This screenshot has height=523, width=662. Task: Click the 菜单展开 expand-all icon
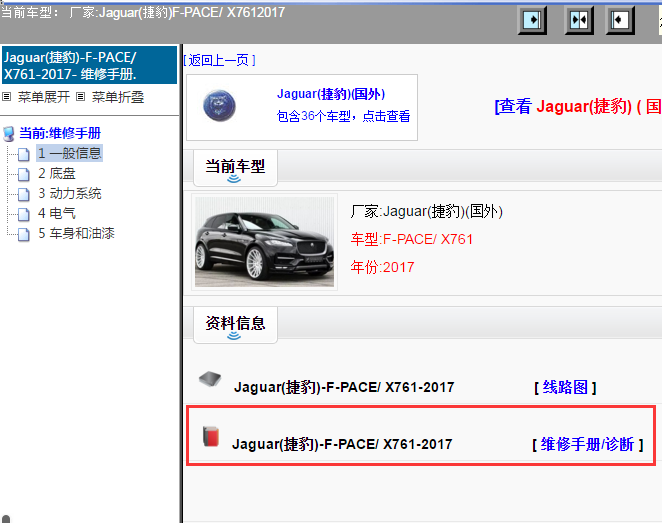(x=6, y=97)
